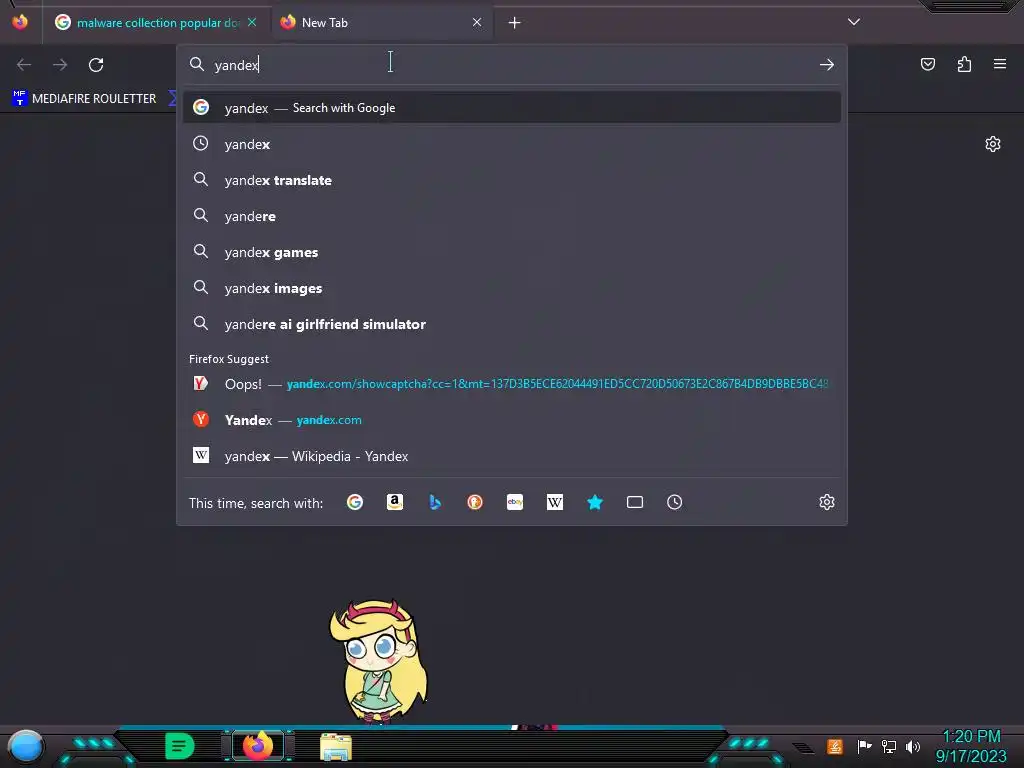Open the Oops! yandex showcaptcha suggestion
This screenshot has height=768, width=1024.
pos(512,384)
